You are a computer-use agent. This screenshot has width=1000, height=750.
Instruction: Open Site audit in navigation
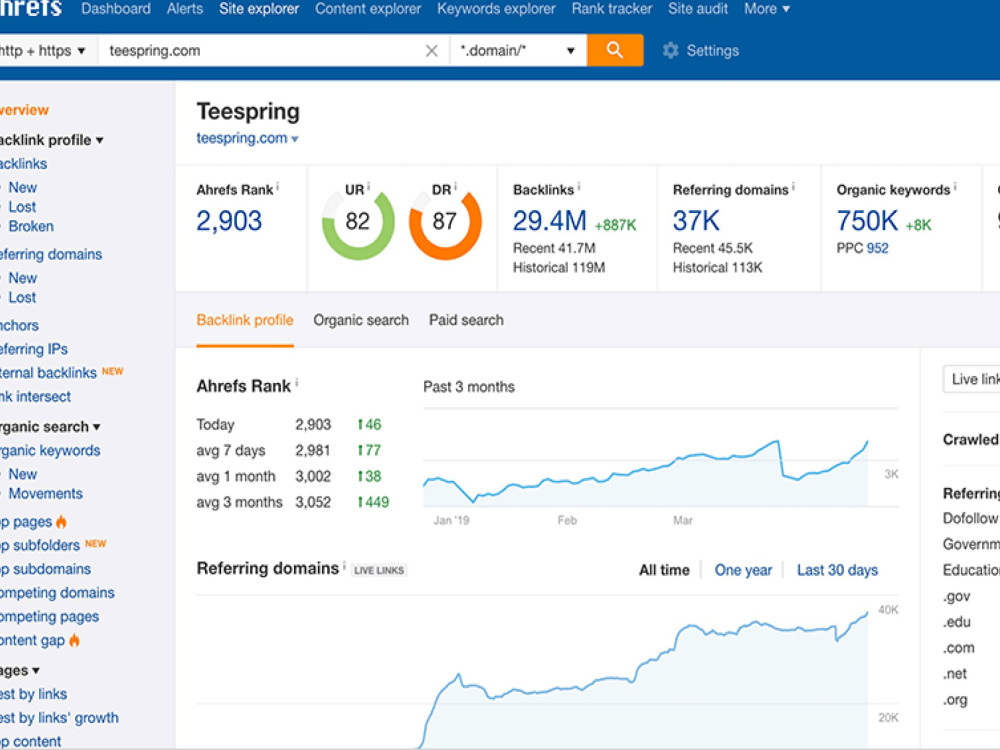(x=698, y=9)
